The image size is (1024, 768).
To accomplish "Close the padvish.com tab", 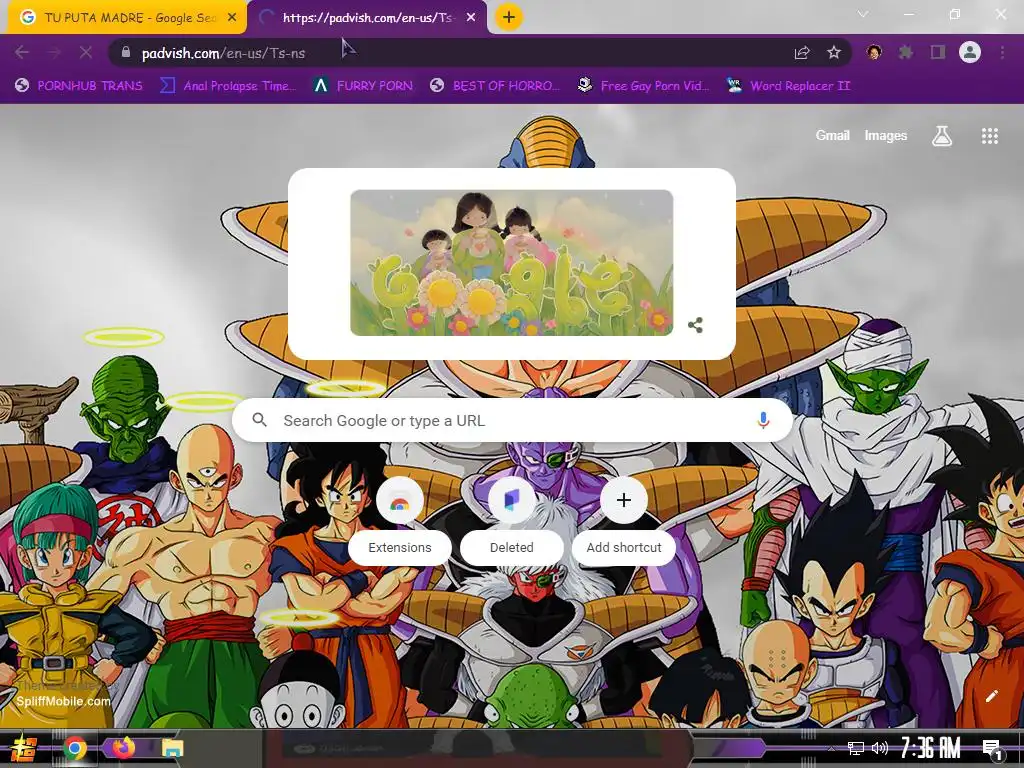I will (x=471, y=18).
